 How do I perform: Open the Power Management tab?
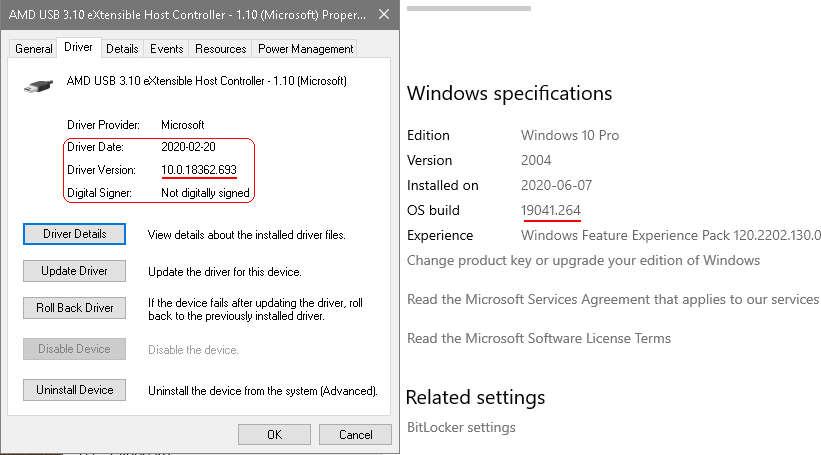[x=305, y=49]
